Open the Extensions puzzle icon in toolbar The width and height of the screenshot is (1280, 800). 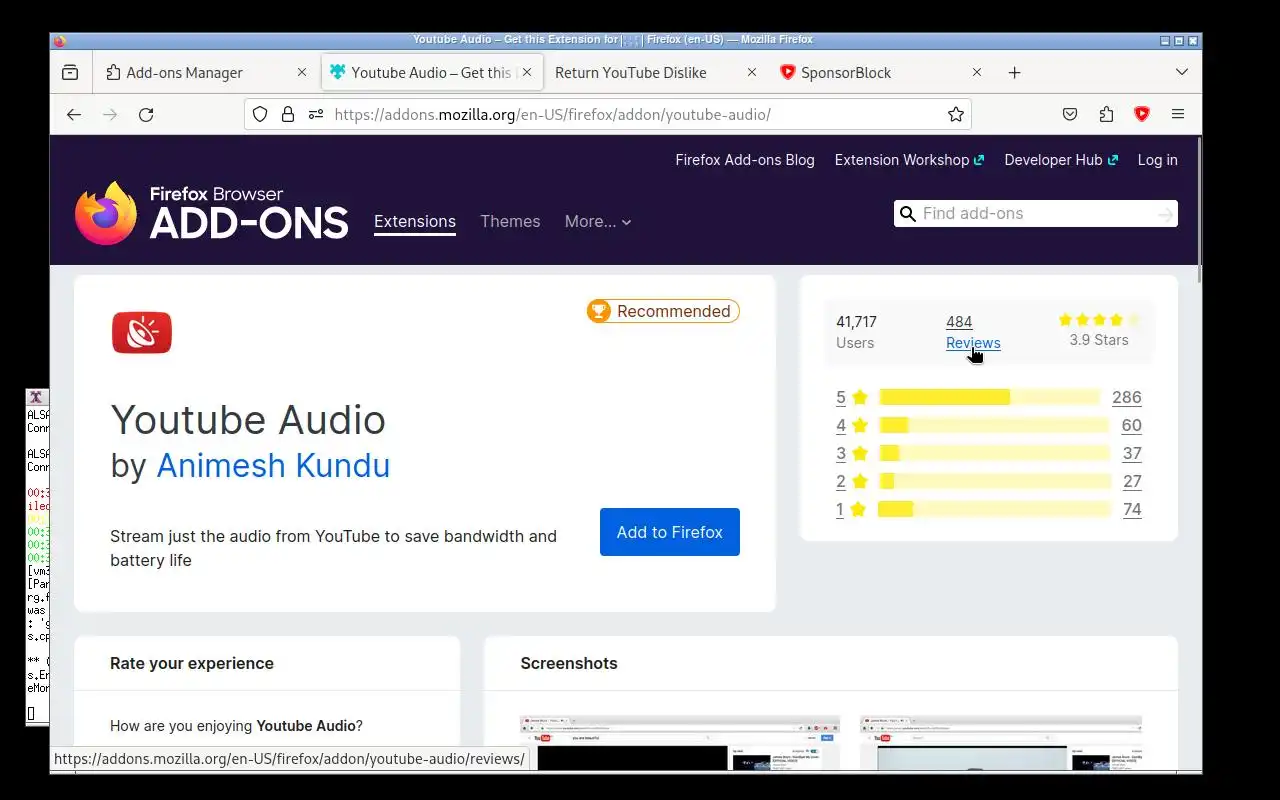1106,114
